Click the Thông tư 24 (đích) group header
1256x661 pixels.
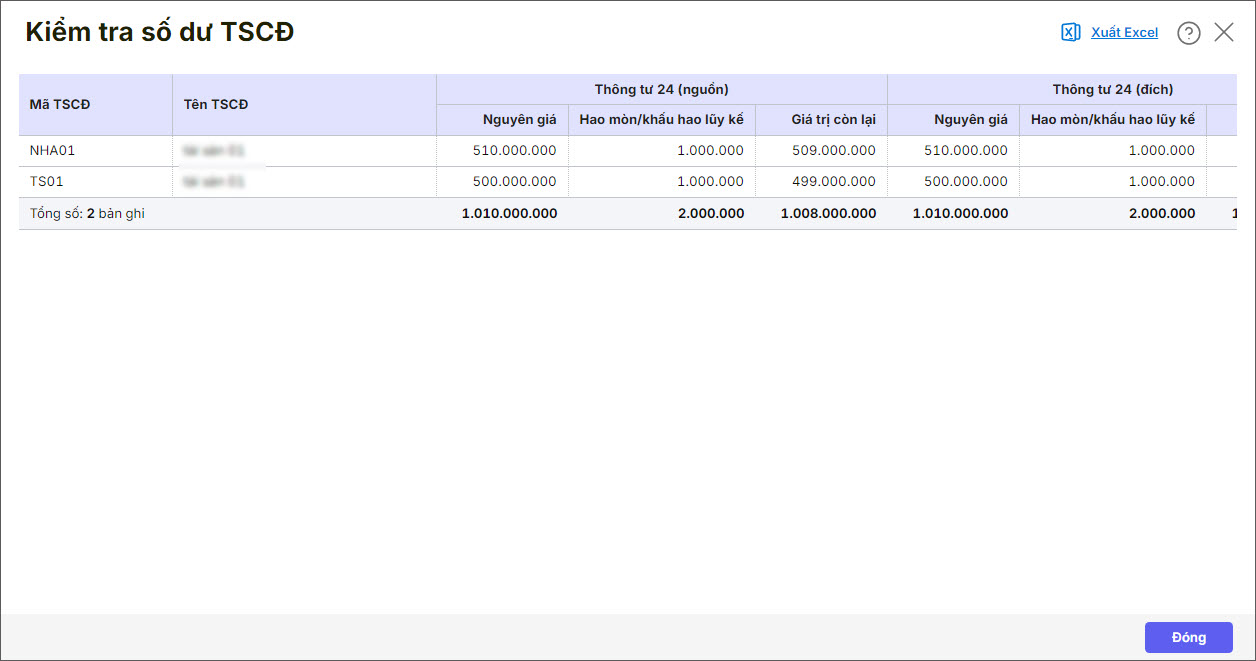1112,89
